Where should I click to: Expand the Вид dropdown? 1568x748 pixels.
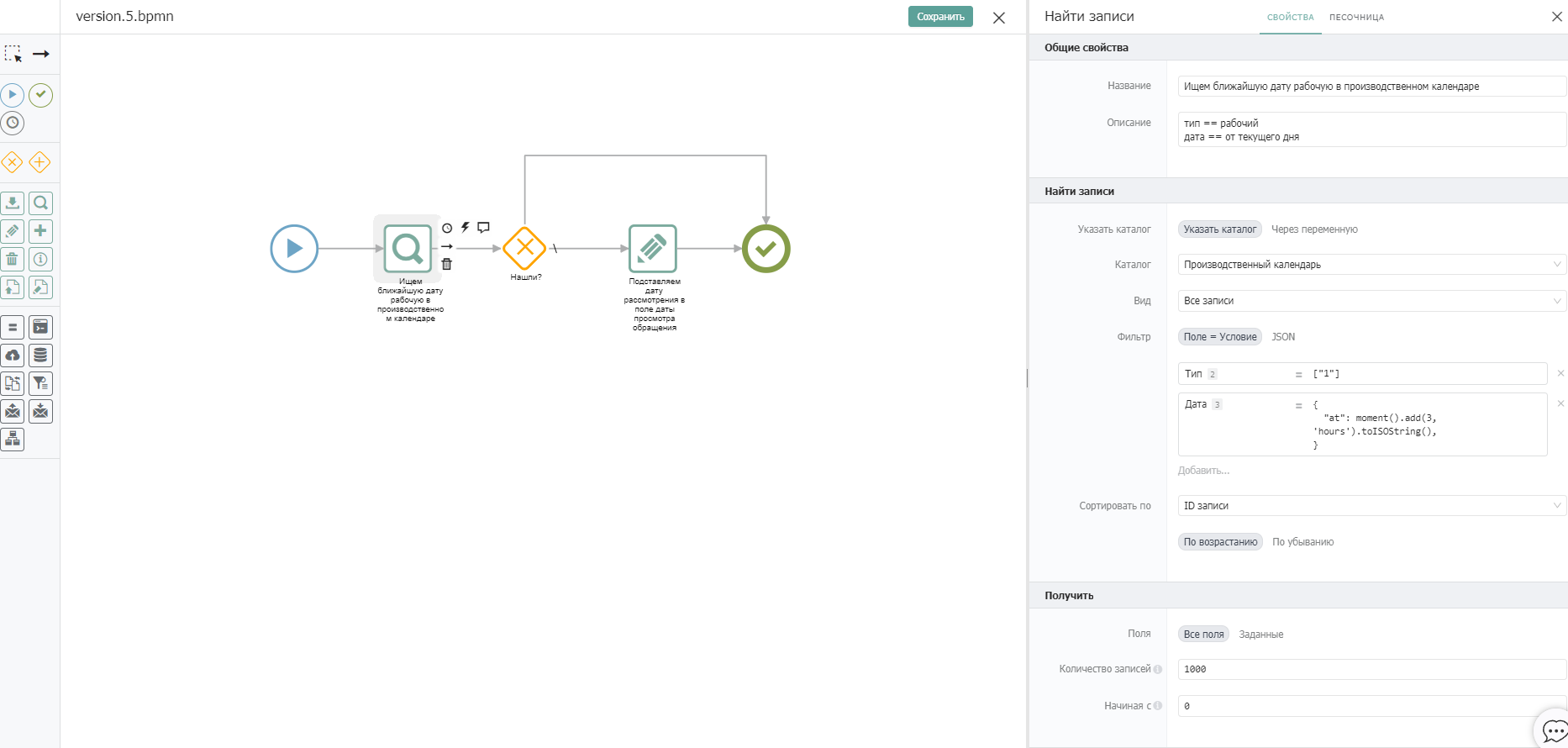(1372, 301)
